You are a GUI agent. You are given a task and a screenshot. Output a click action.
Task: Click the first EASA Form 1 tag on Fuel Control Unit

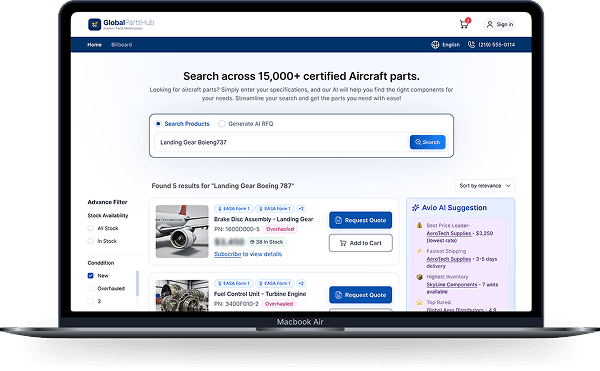pos(233,283)
